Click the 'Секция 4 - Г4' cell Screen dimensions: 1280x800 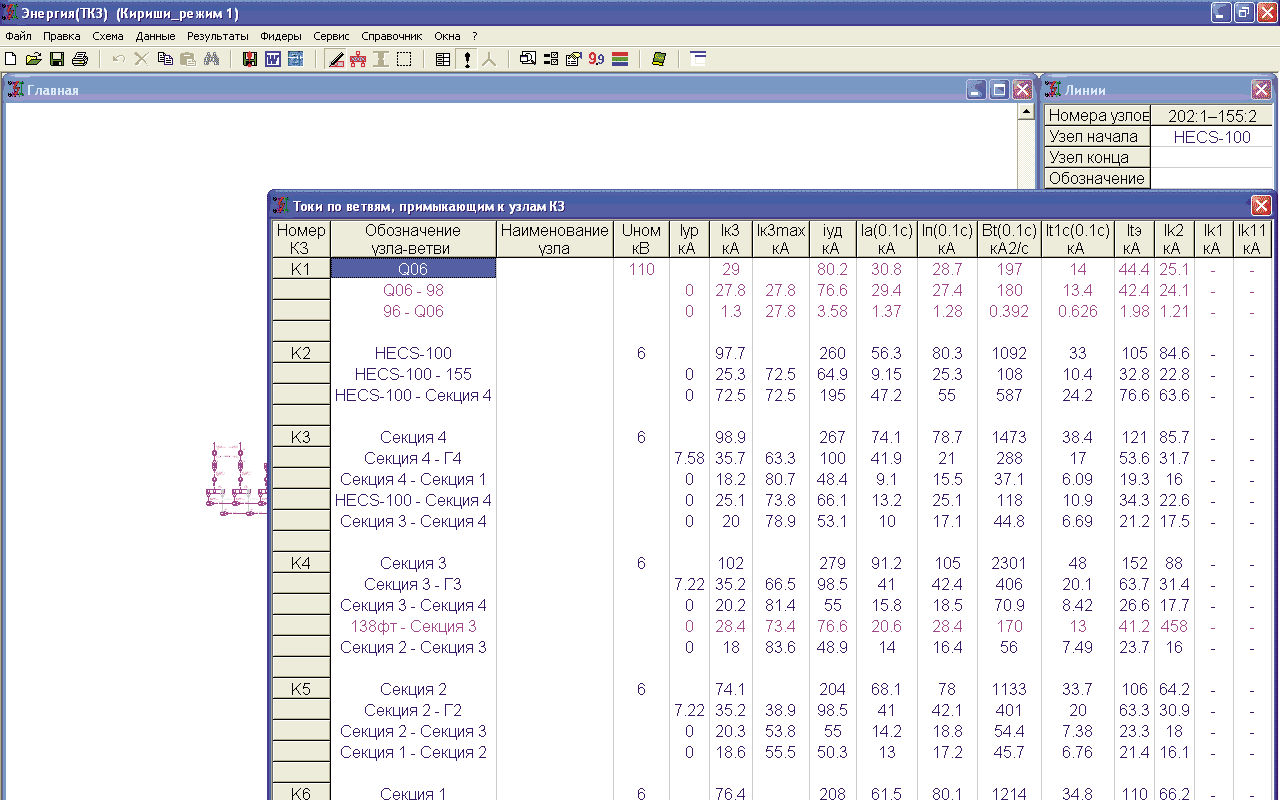tap(413, 458)
